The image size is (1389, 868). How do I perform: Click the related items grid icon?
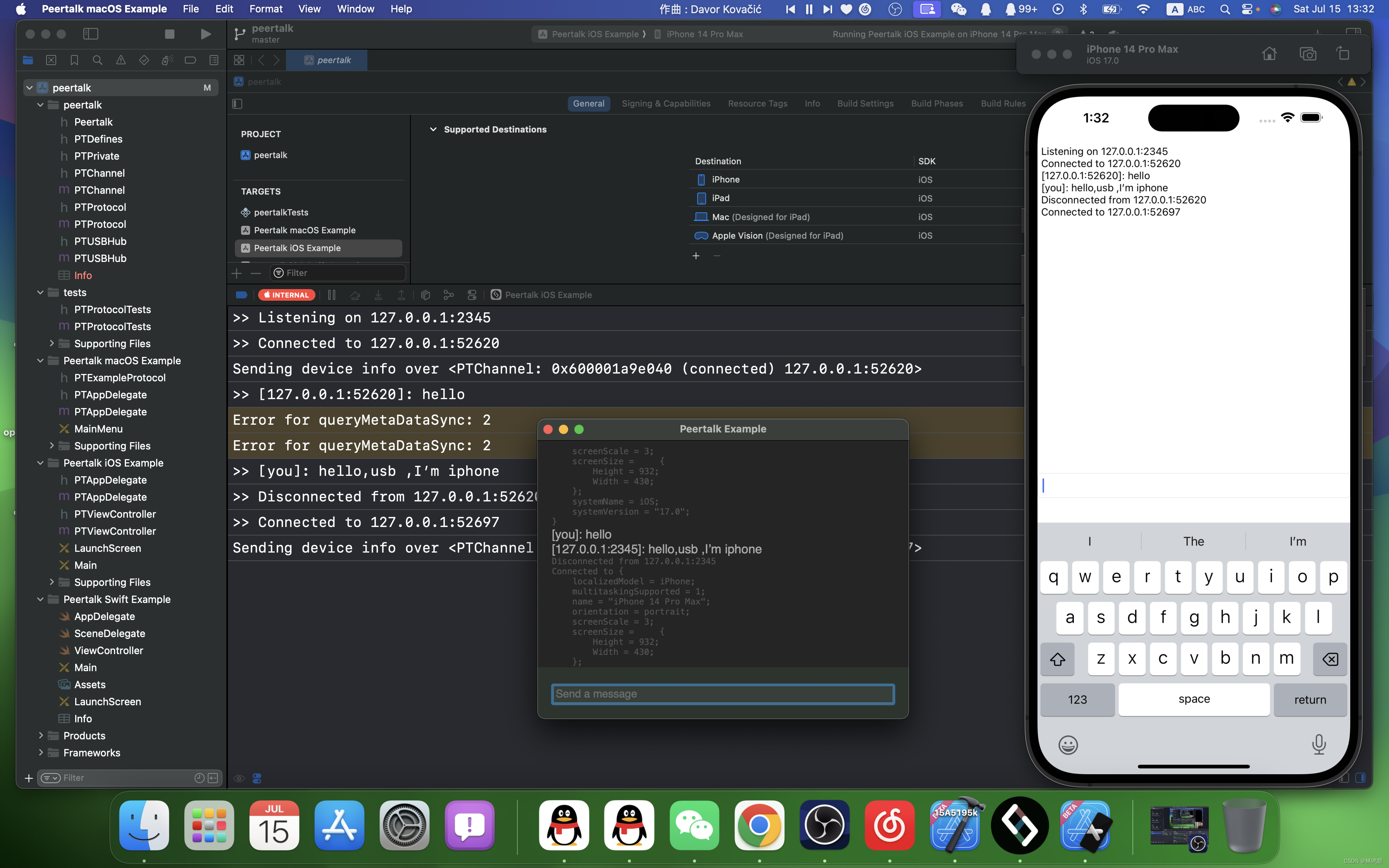click(240, 60)
